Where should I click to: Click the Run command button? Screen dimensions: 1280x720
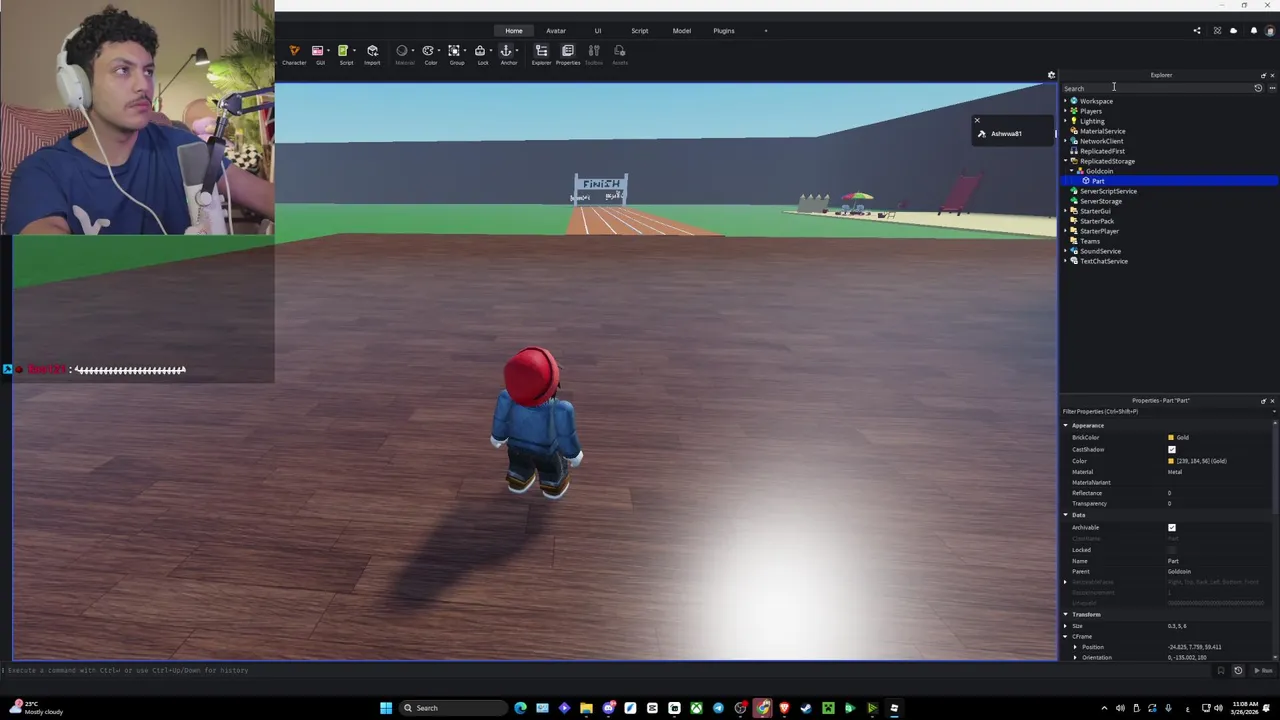(x=1264, y=670)
